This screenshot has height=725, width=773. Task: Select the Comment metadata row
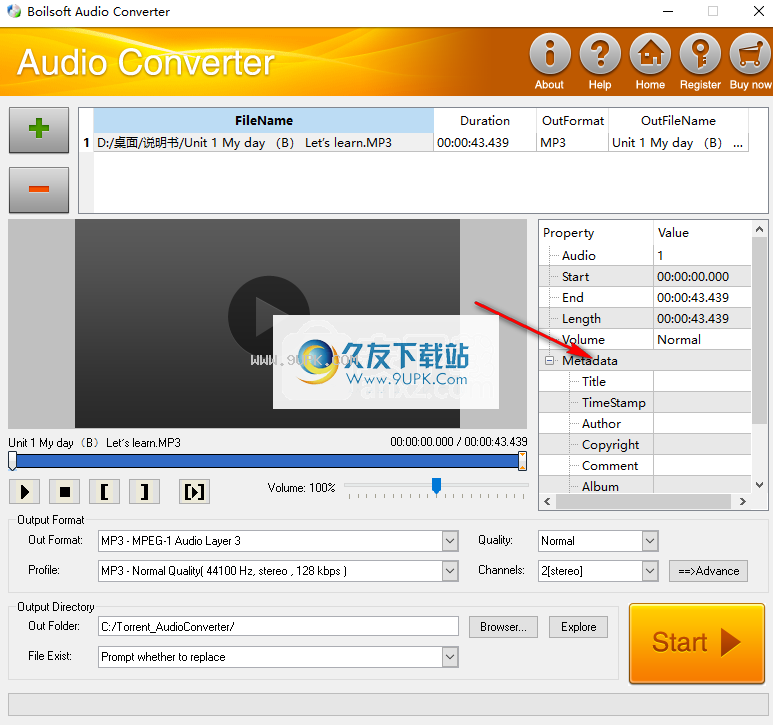[x=645, y=466]
